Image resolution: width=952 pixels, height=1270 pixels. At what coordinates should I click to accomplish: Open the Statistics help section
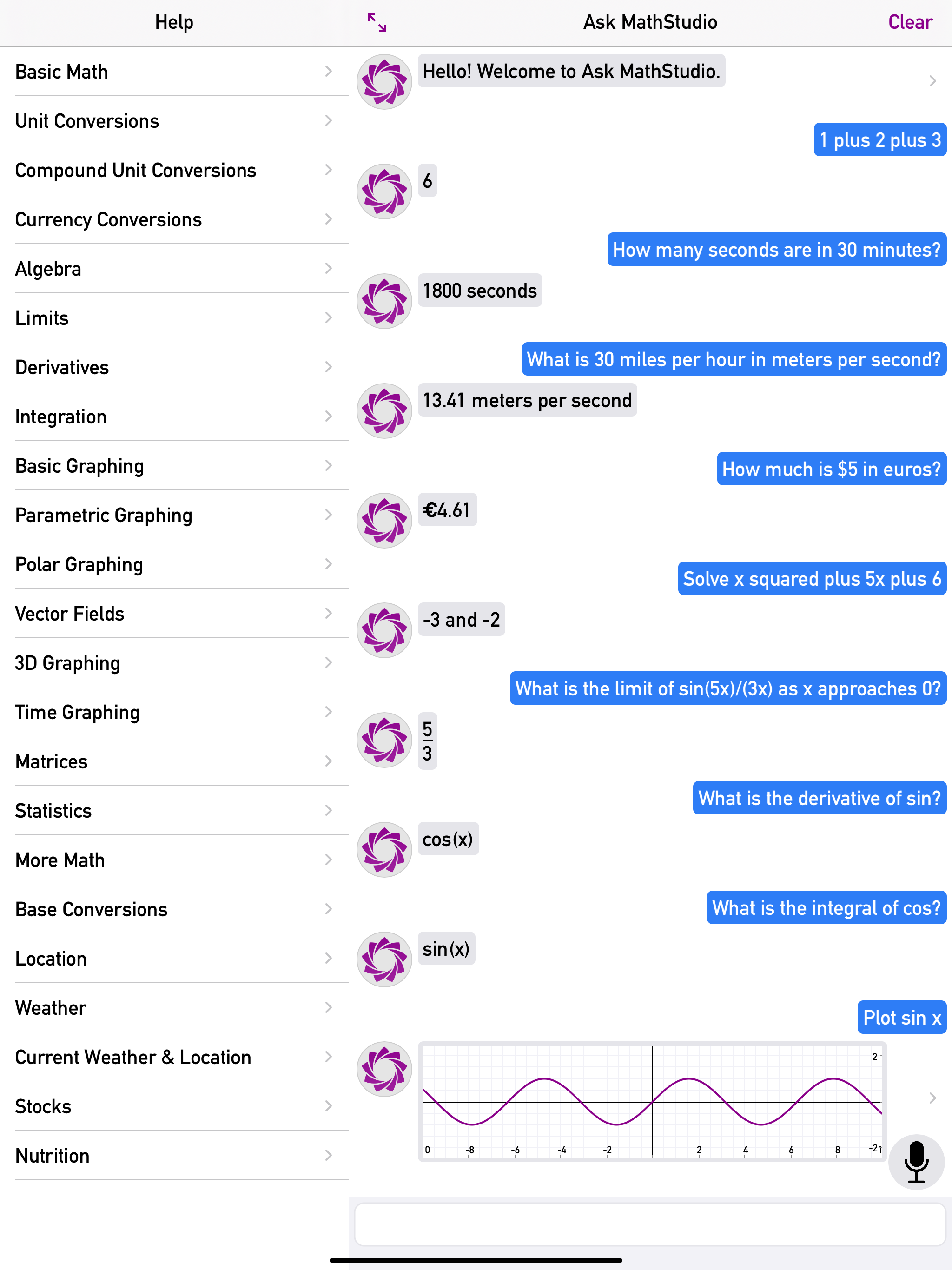click(172, 810)
